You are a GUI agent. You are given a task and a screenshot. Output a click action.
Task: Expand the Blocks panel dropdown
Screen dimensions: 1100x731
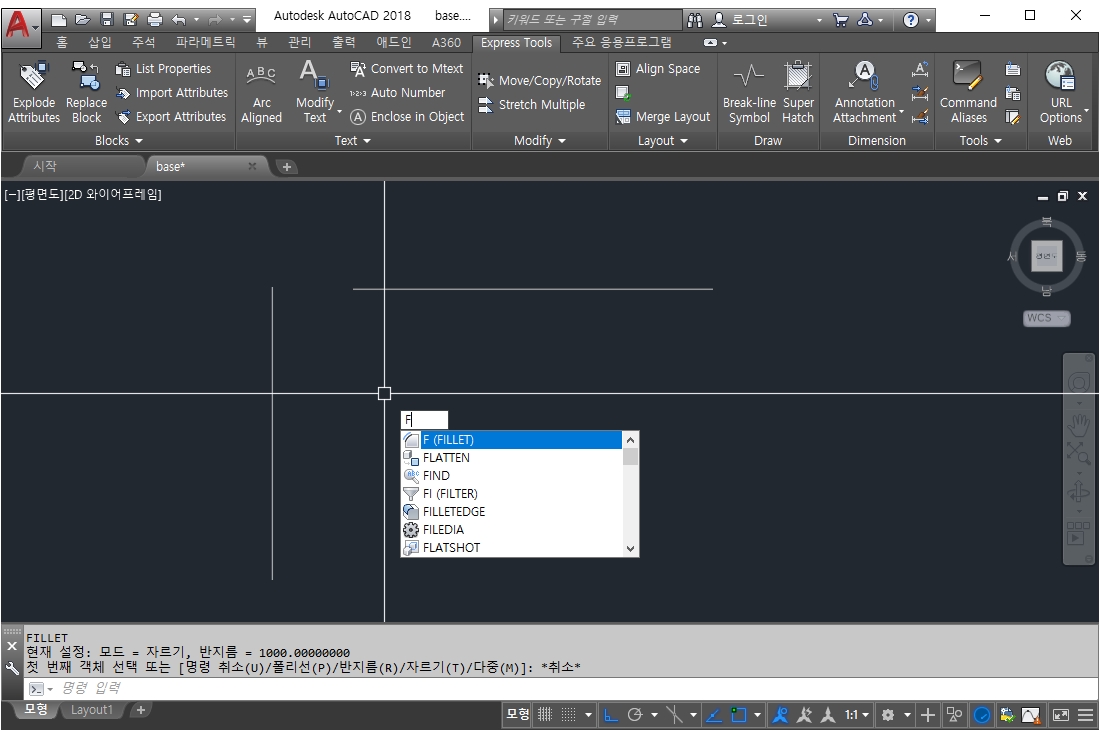click(118, 140)
